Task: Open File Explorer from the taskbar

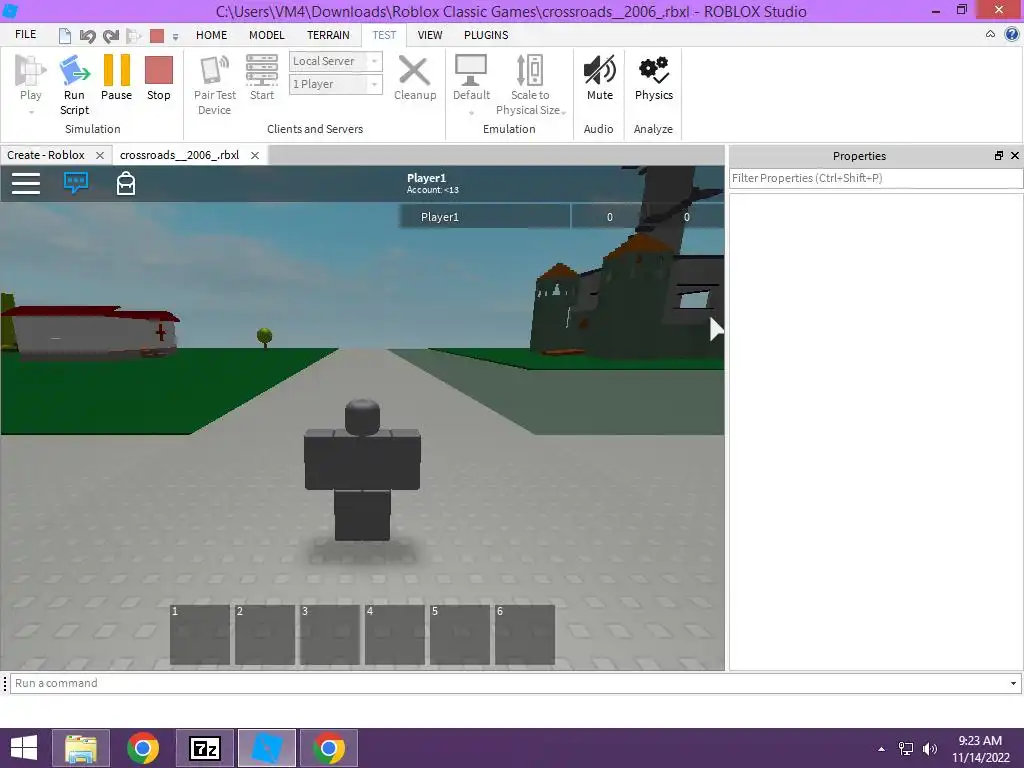Action: (81, 748)
